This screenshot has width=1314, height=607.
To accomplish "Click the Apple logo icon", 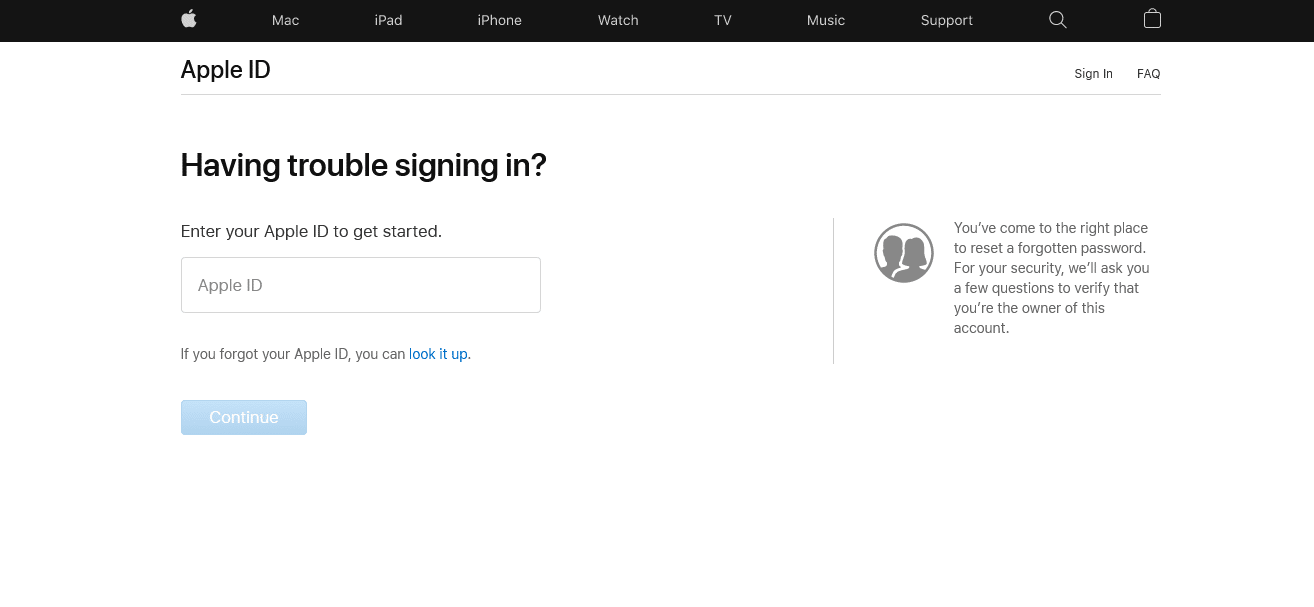I will [x=189, y=20].
